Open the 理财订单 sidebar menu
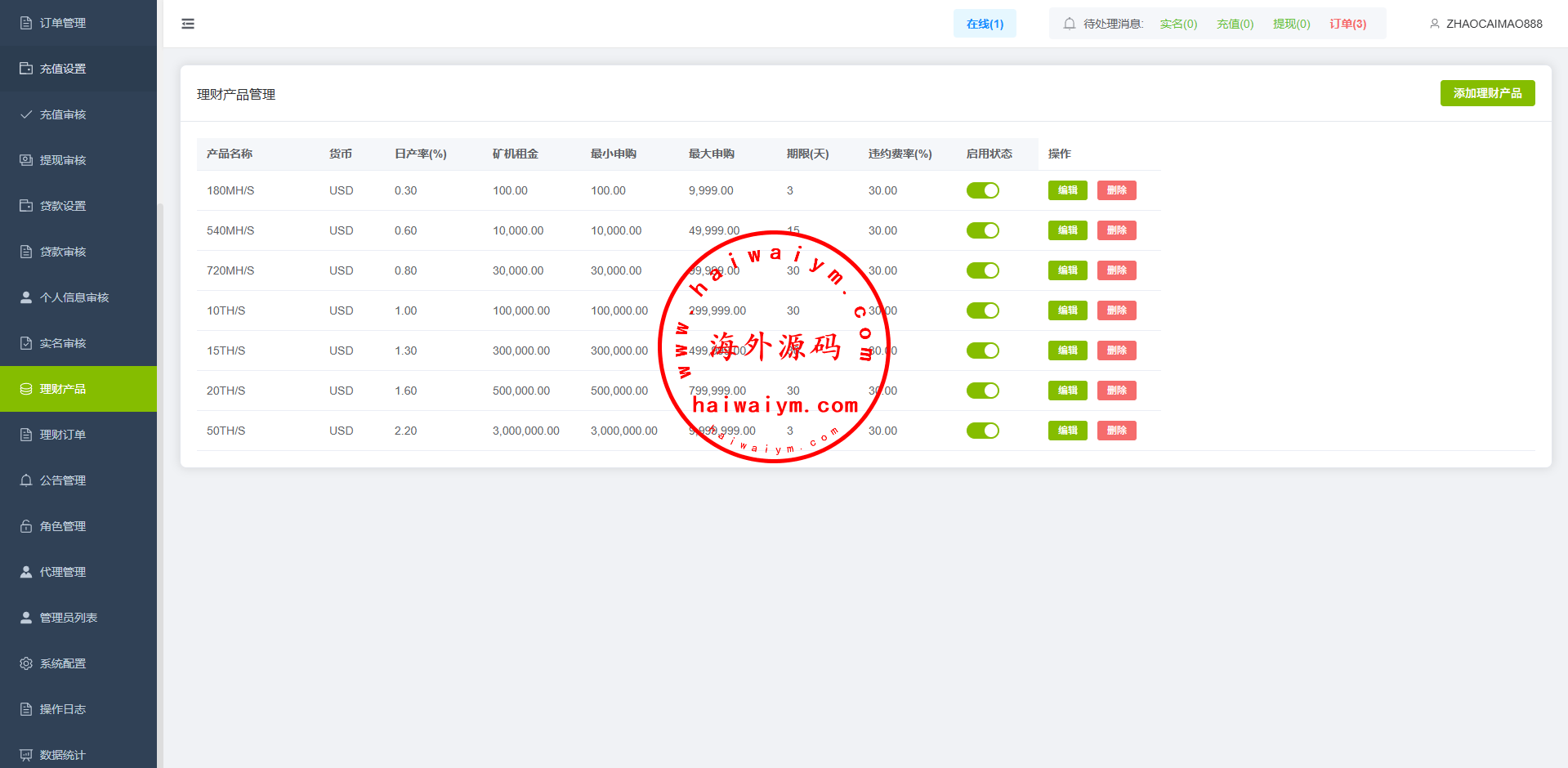This screenshot has height=768, width=1568. click(x=63, y=435)
